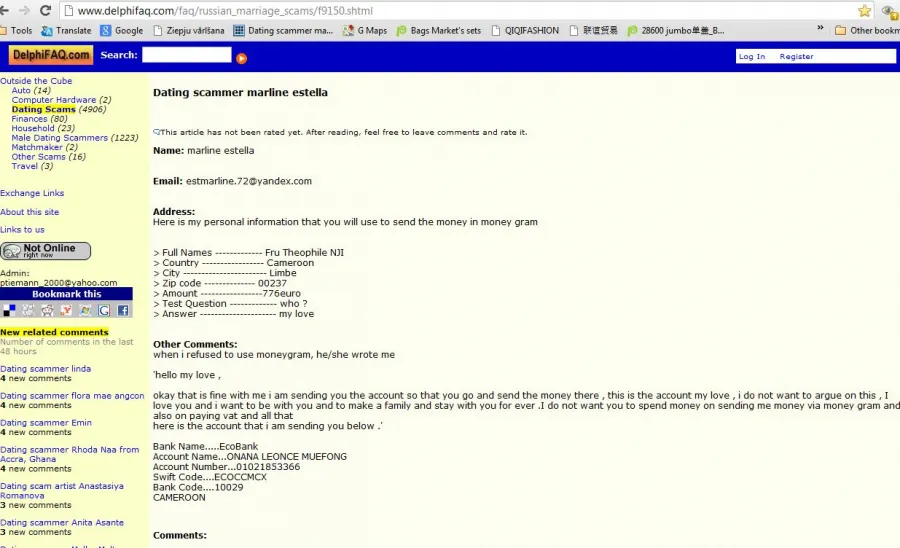Screen dimensions: 900x548
Task: Open the Exchange Links page
Action: click(32, 193)
